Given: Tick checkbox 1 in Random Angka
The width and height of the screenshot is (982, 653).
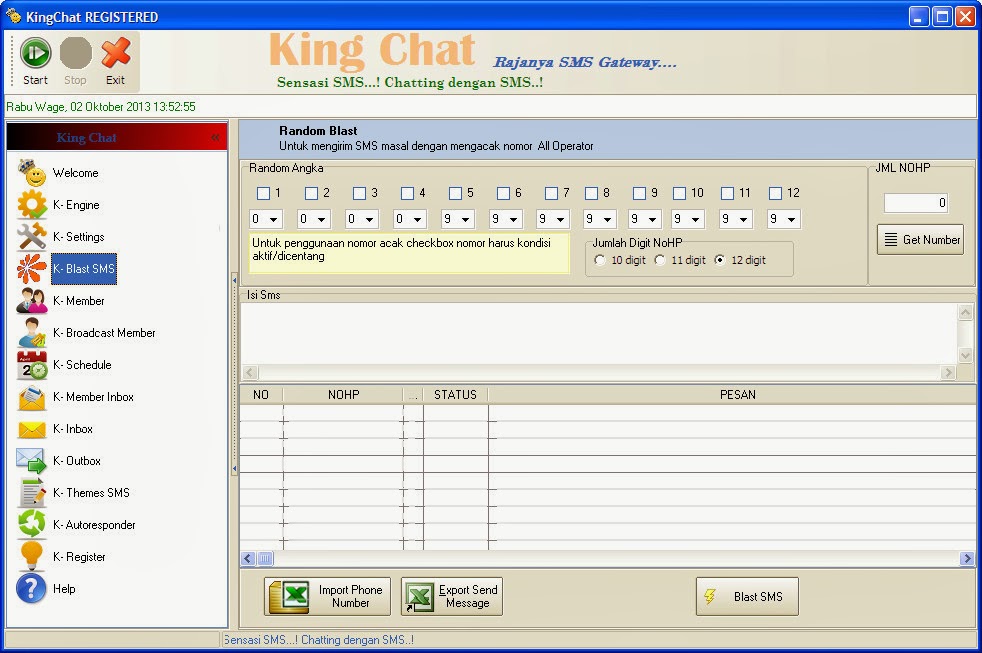Looking at the screenshot, I should coord(263,193).
